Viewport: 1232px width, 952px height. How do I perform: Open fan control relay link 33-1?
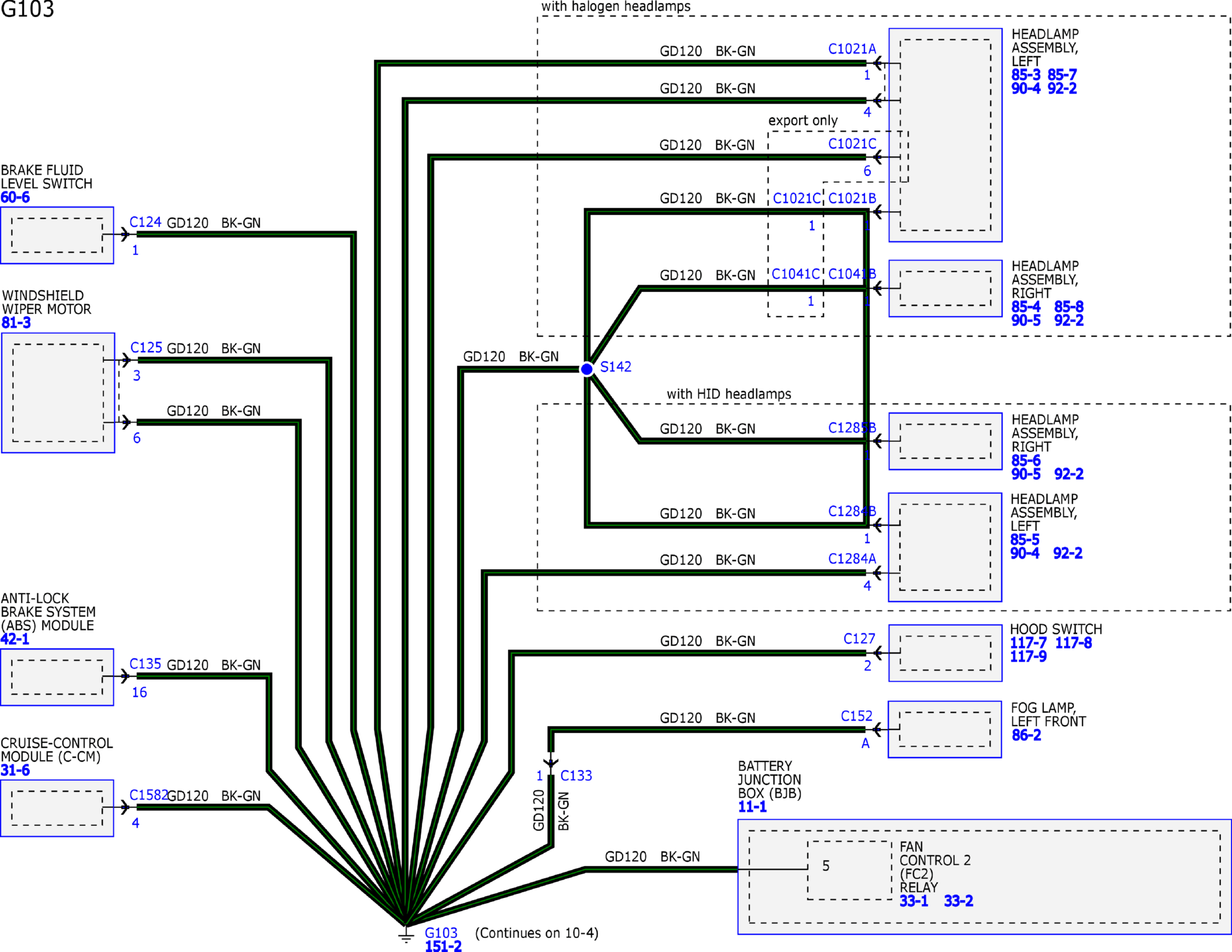pyautogui.click(x=914, y=901)
